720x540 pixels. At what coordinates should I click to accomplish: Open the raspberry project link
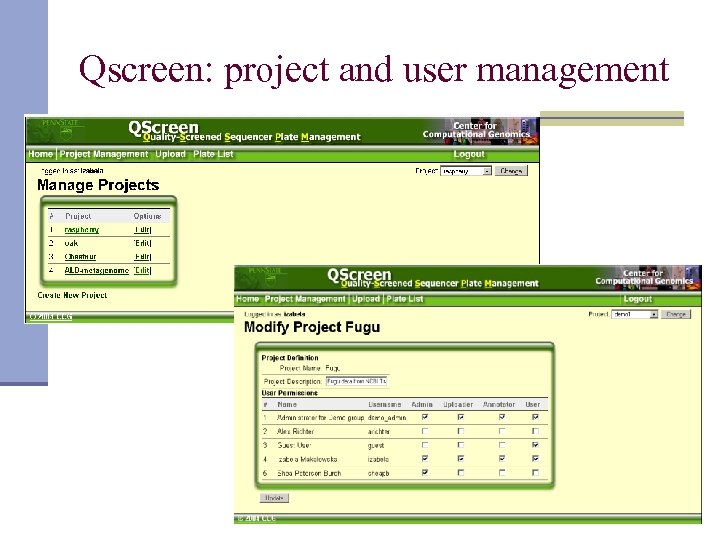(x=82, y=230)
